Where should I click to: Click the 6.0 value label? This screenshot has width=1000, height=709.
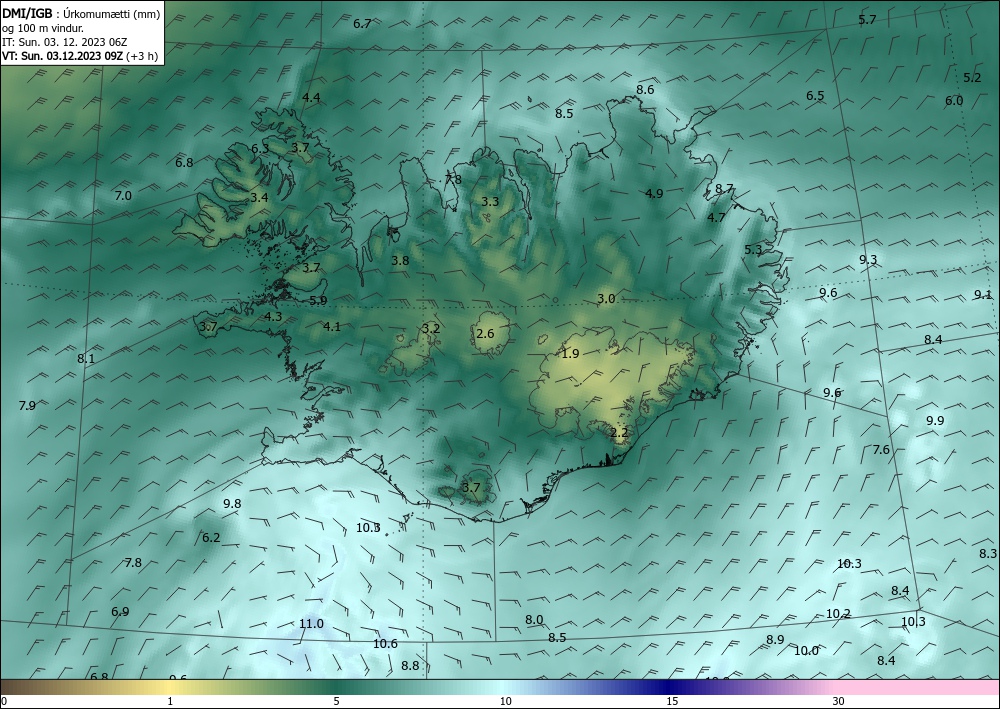(954, 100)
